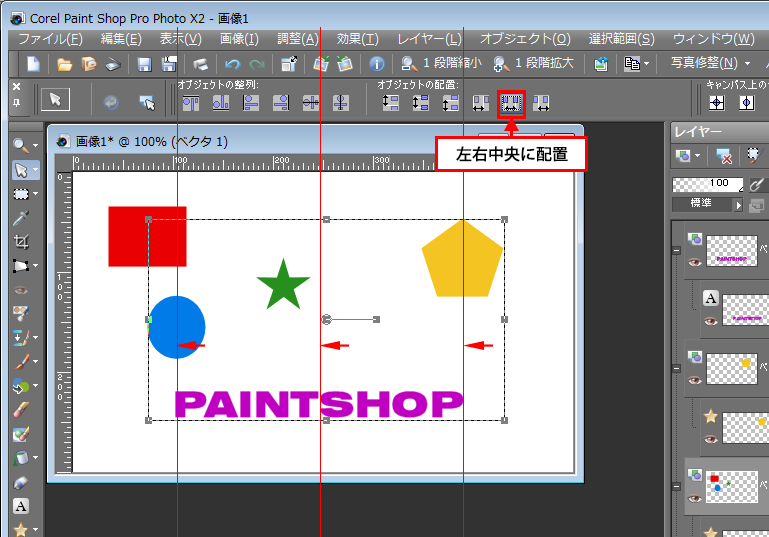Open the オブジェクト(O) menu
Image resolution: width=769 pixels, height=537 pixels.
tap(525, 39)
